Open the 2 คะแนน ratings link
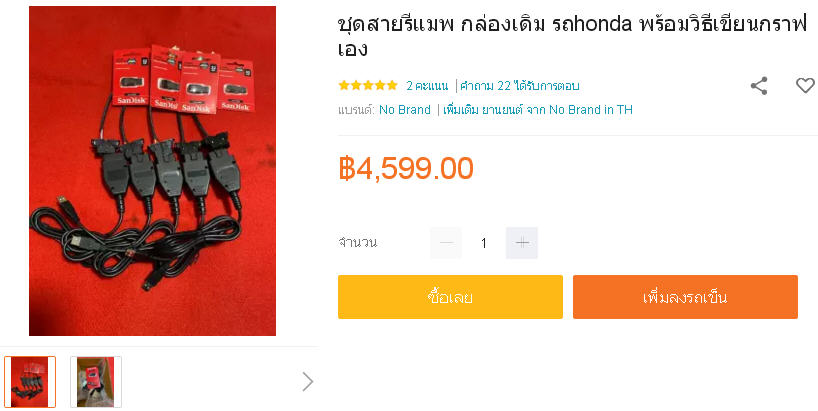Image resolution: width=818 pixels, height=411 pixels. tap(427, 86)
